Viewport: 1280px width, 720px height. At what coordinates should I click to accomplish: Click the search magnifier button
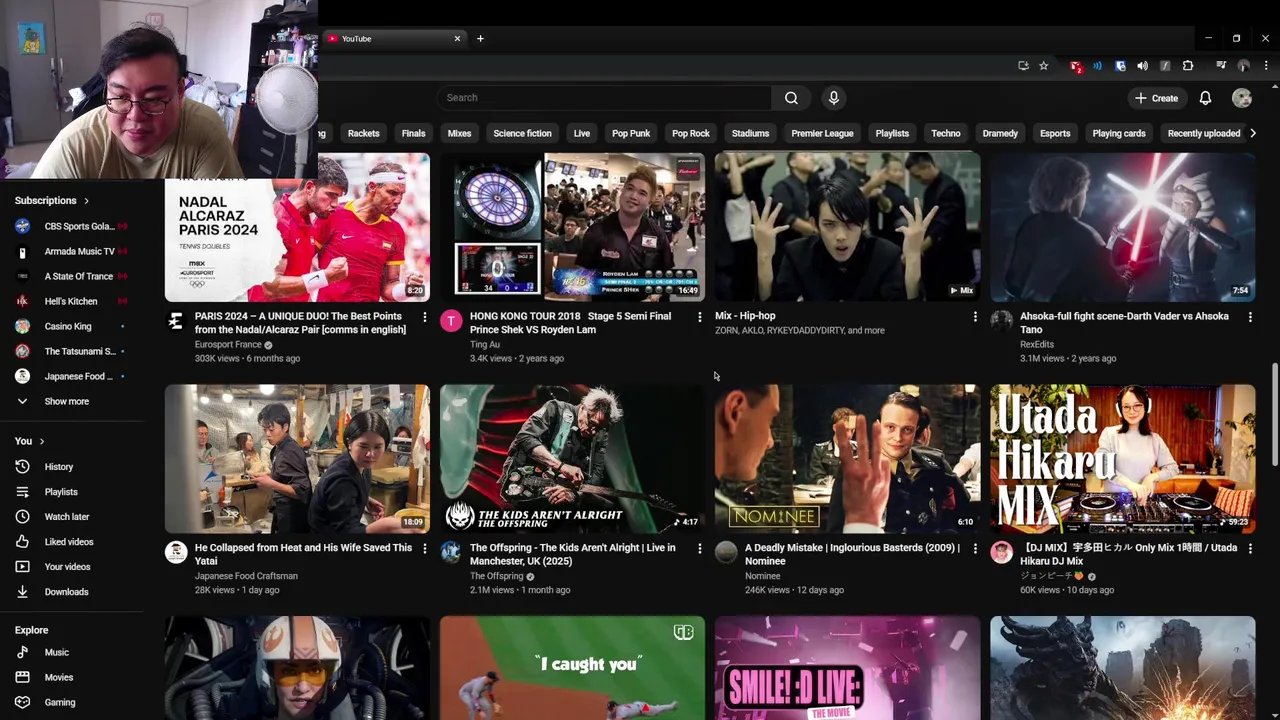pyautogui.click(x=791, y=98)
